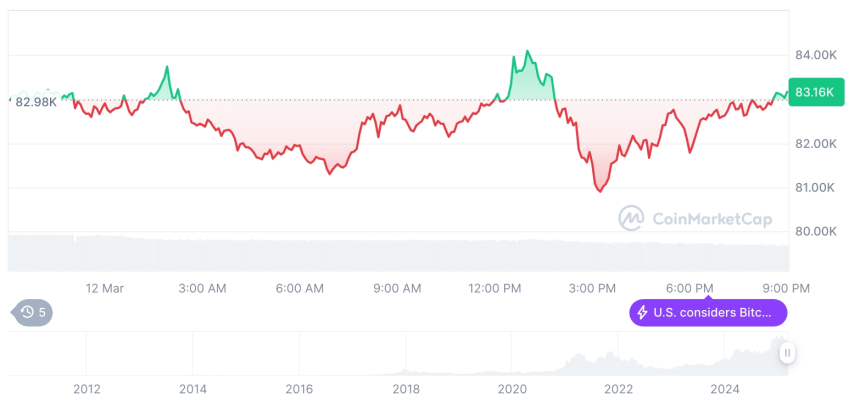This screenshot has width=860, height=401.
Task: Click the gray volume bars below the chart
Action: point(400,253)
